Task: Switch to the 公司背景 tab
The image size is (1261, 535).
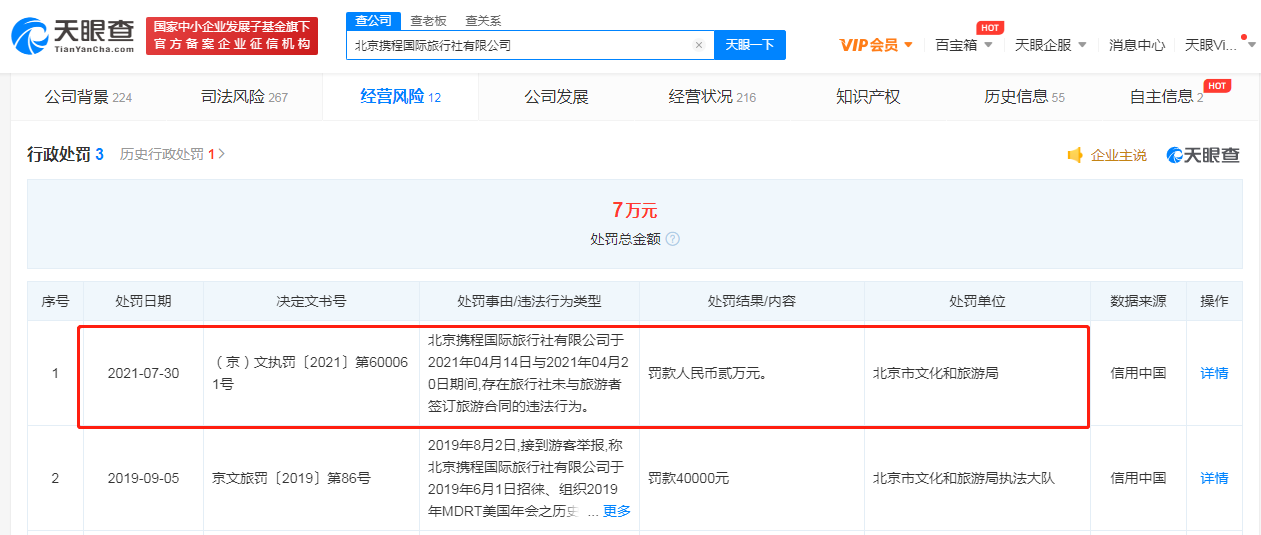Action: (88, 97)
